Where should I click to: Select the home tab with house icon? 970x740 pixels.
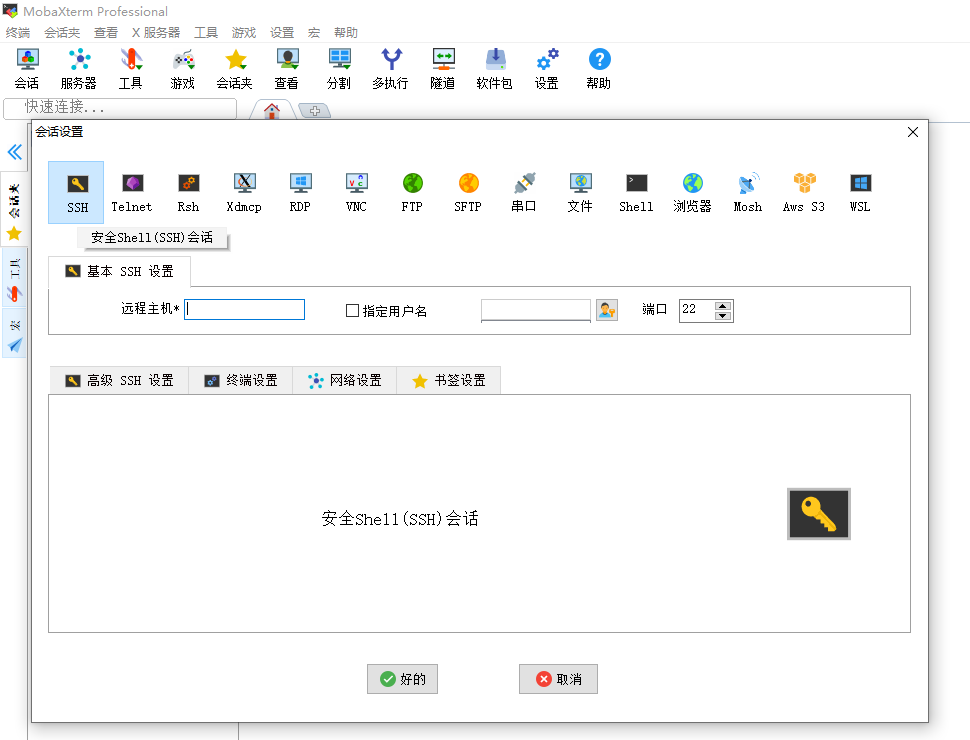[x=272, y=111]
